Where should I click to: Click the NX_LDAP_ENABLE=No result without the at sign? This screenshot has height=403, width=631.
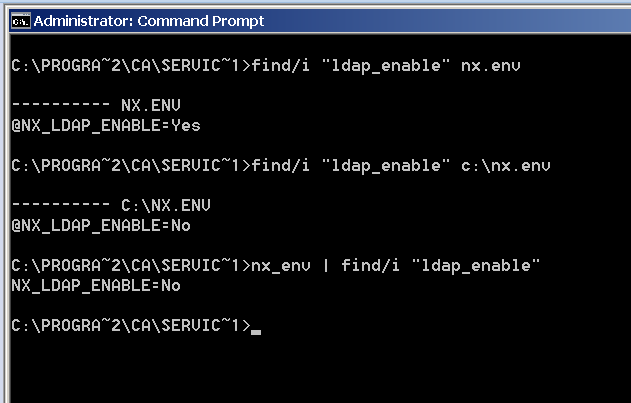(96, 285)
